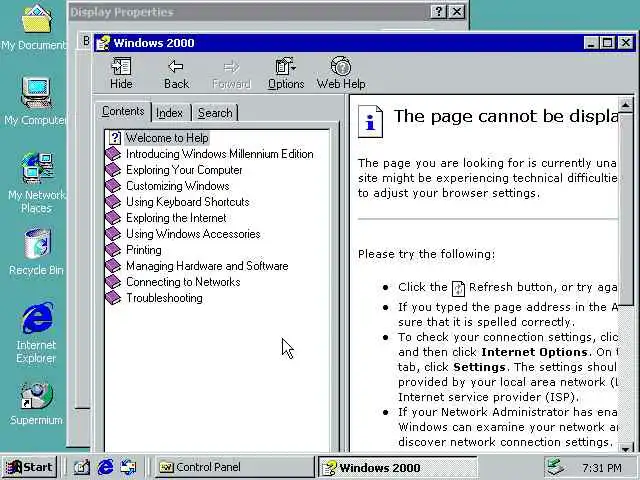Switch to the Contents tab
This screenshot has height=480, width=640.
coord(123,111)
